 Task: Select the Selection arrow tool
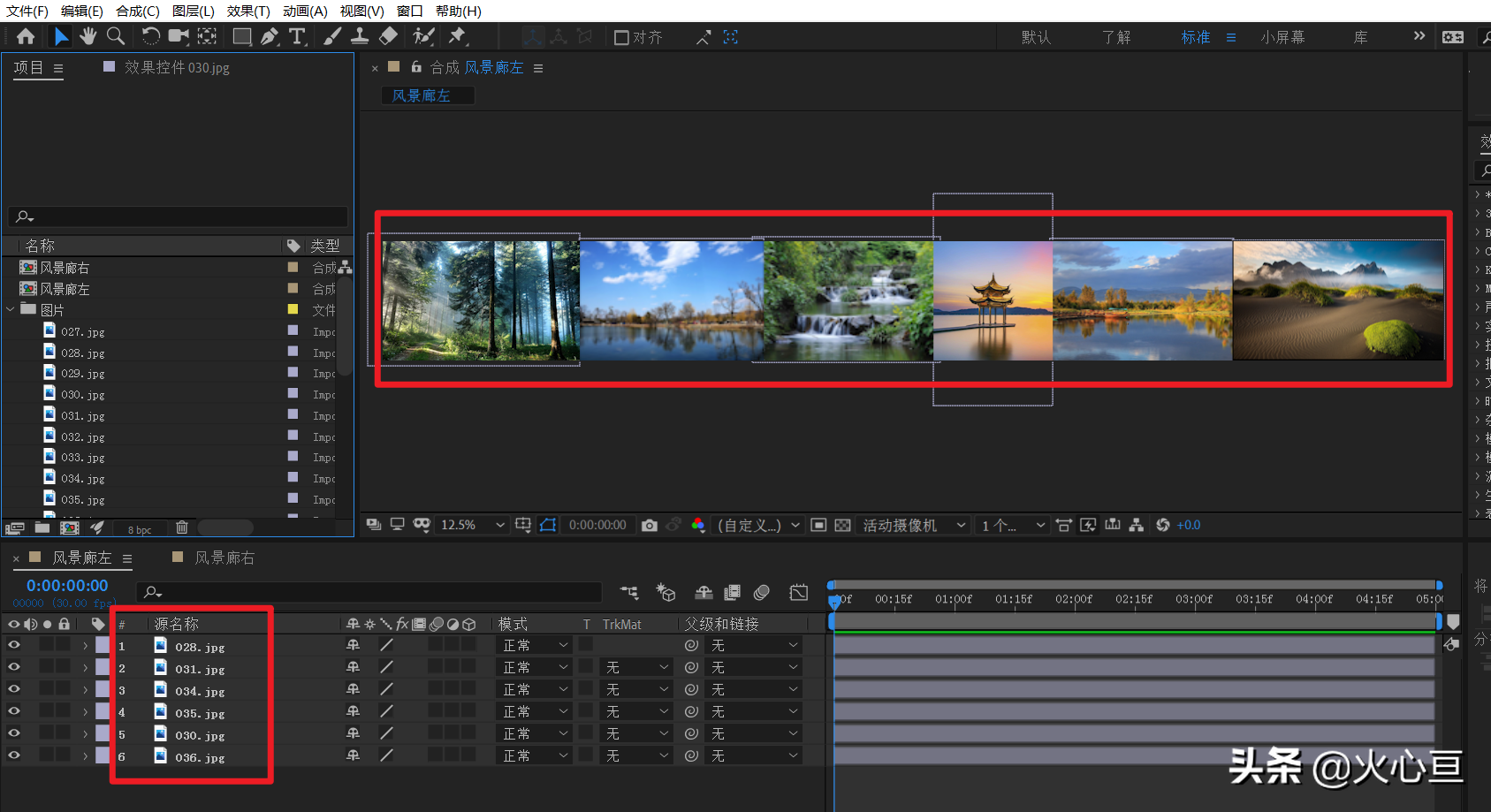pyautogui.click(x=60, y=36)
